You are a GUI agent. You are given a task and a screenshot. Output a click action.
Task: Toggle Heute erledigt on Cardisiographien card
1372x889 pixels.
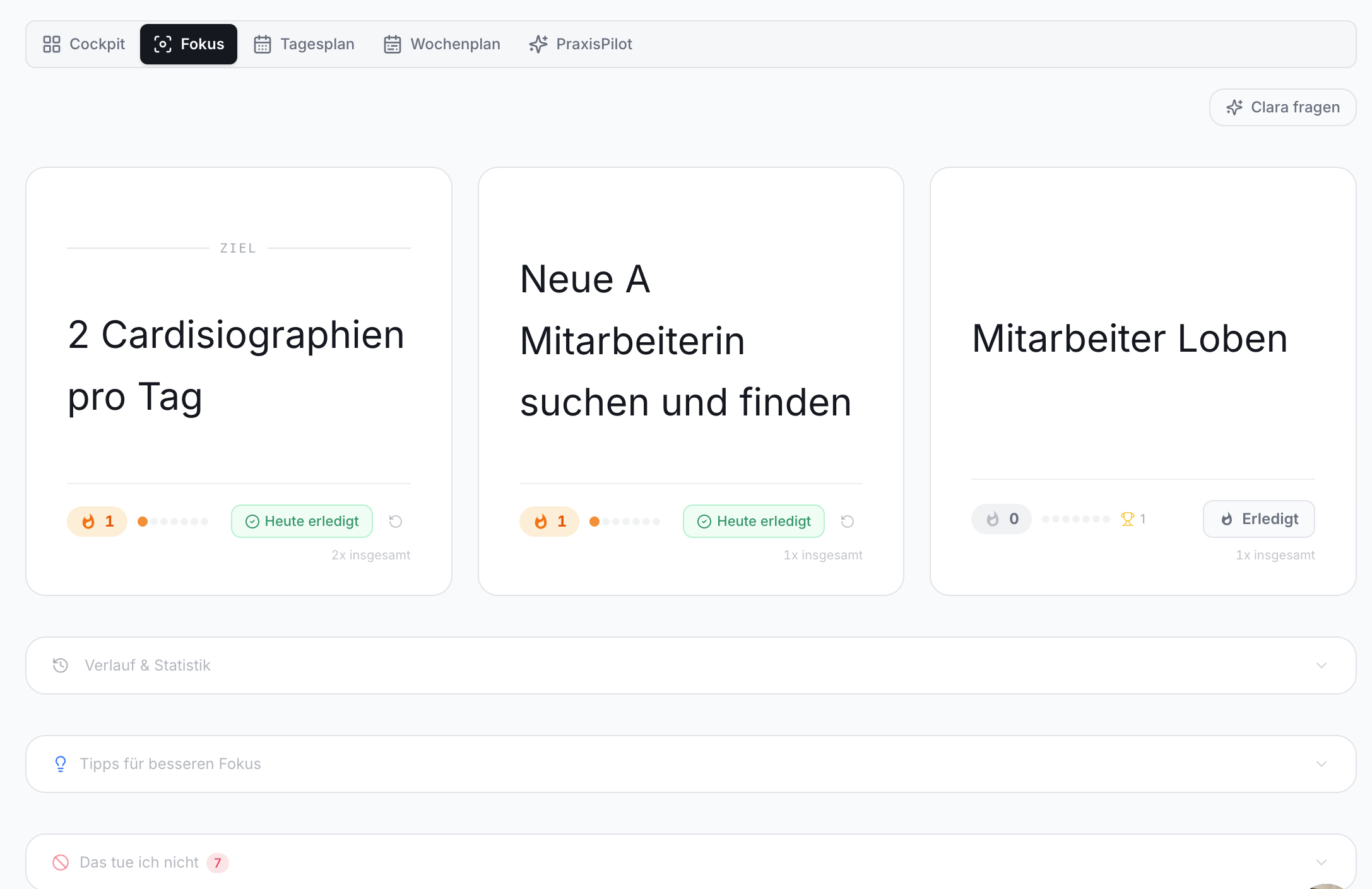click(x=302, y=522)
